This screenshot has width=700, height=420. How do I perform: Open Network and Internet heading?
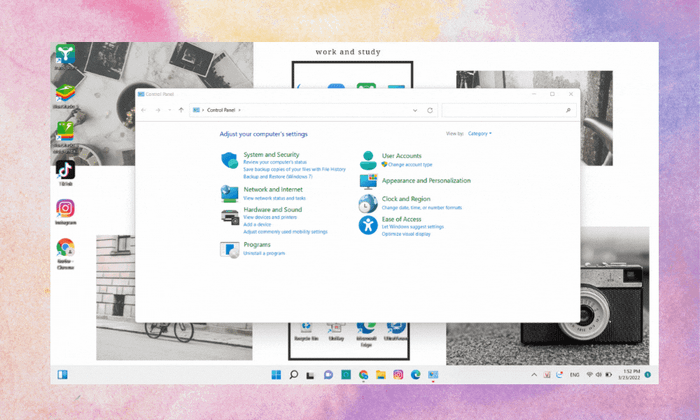tap(273, 189)
